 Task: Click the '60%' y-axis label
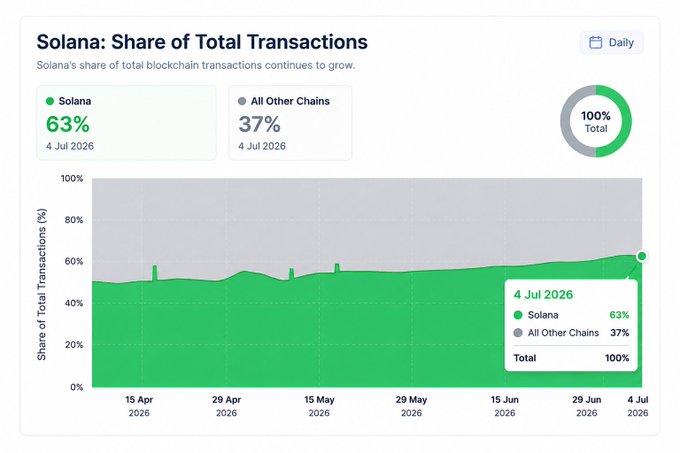click(x=74, y=261)
